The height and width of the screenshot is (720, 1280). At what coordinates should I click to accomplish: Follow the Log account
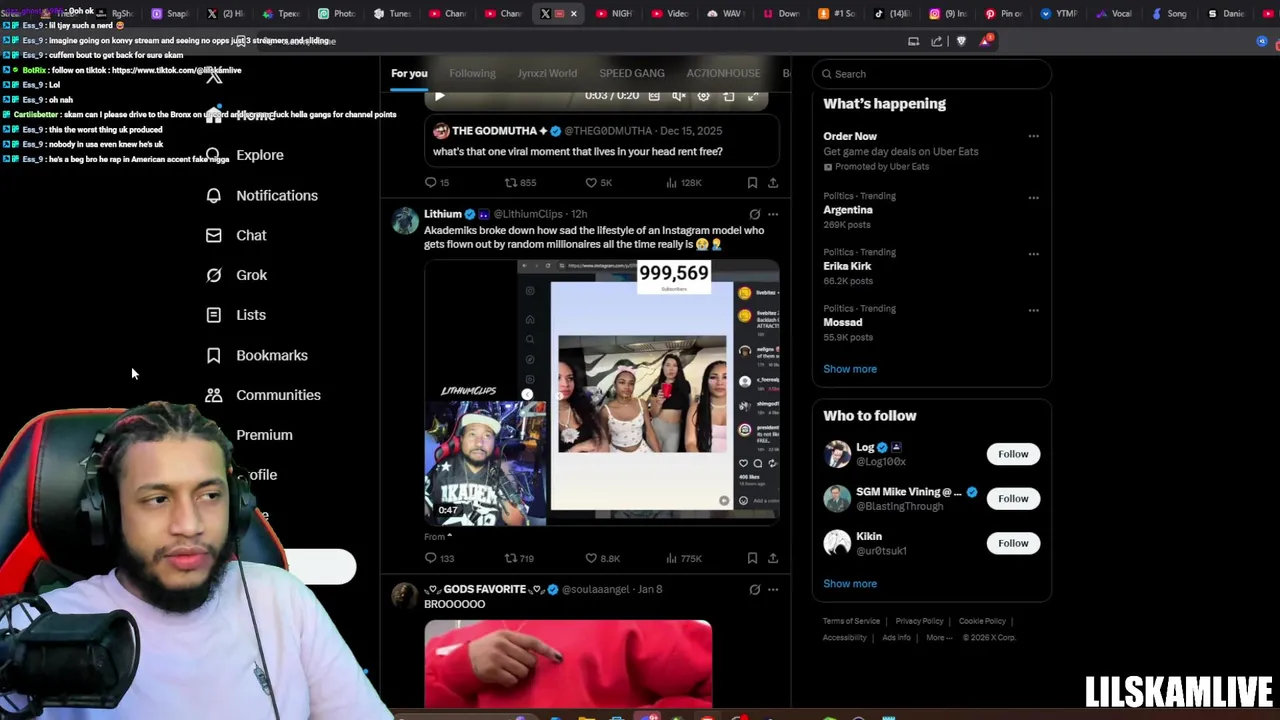(1013, 454)
